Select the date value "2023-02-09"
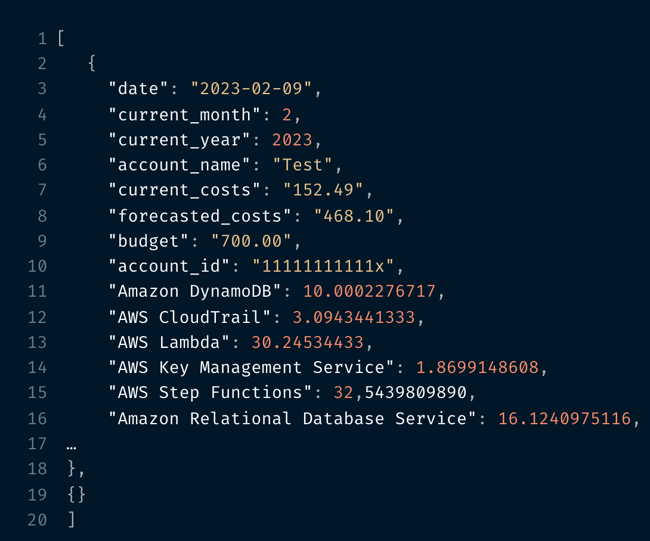The image size is (650, 541). (251, 88)
